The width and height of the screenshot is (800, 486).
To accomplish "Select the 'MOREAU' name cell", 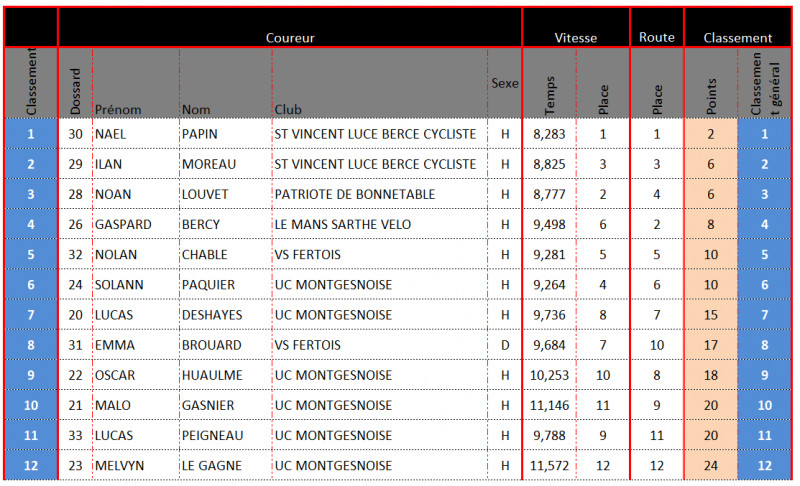I will tap(207, 163).
